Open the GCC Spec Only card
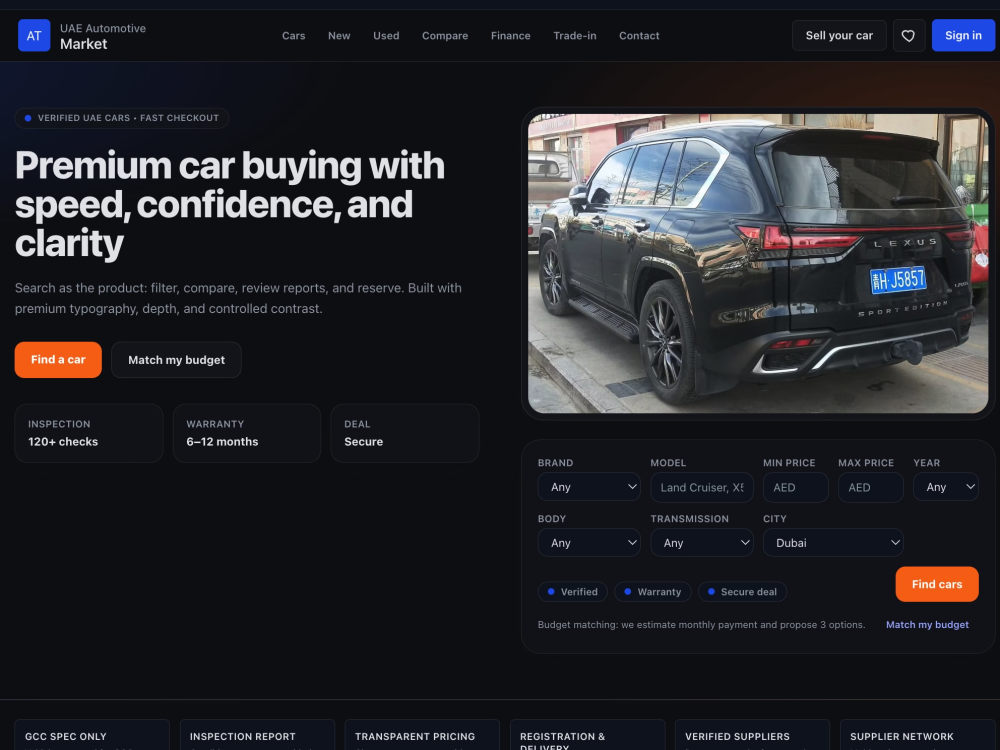1000x750 pixels. tap(92, 735)
